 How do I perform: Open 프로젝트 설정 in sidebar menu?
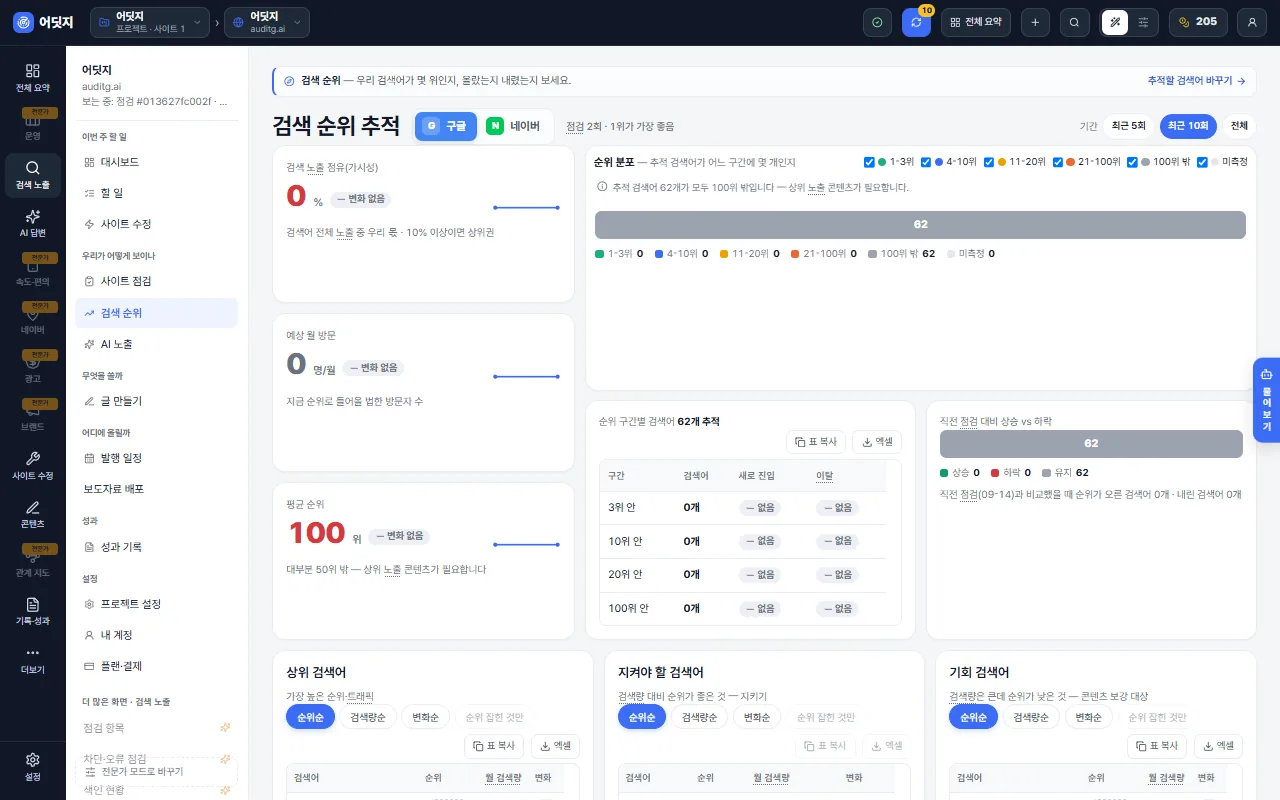click(x=156, y=604)
